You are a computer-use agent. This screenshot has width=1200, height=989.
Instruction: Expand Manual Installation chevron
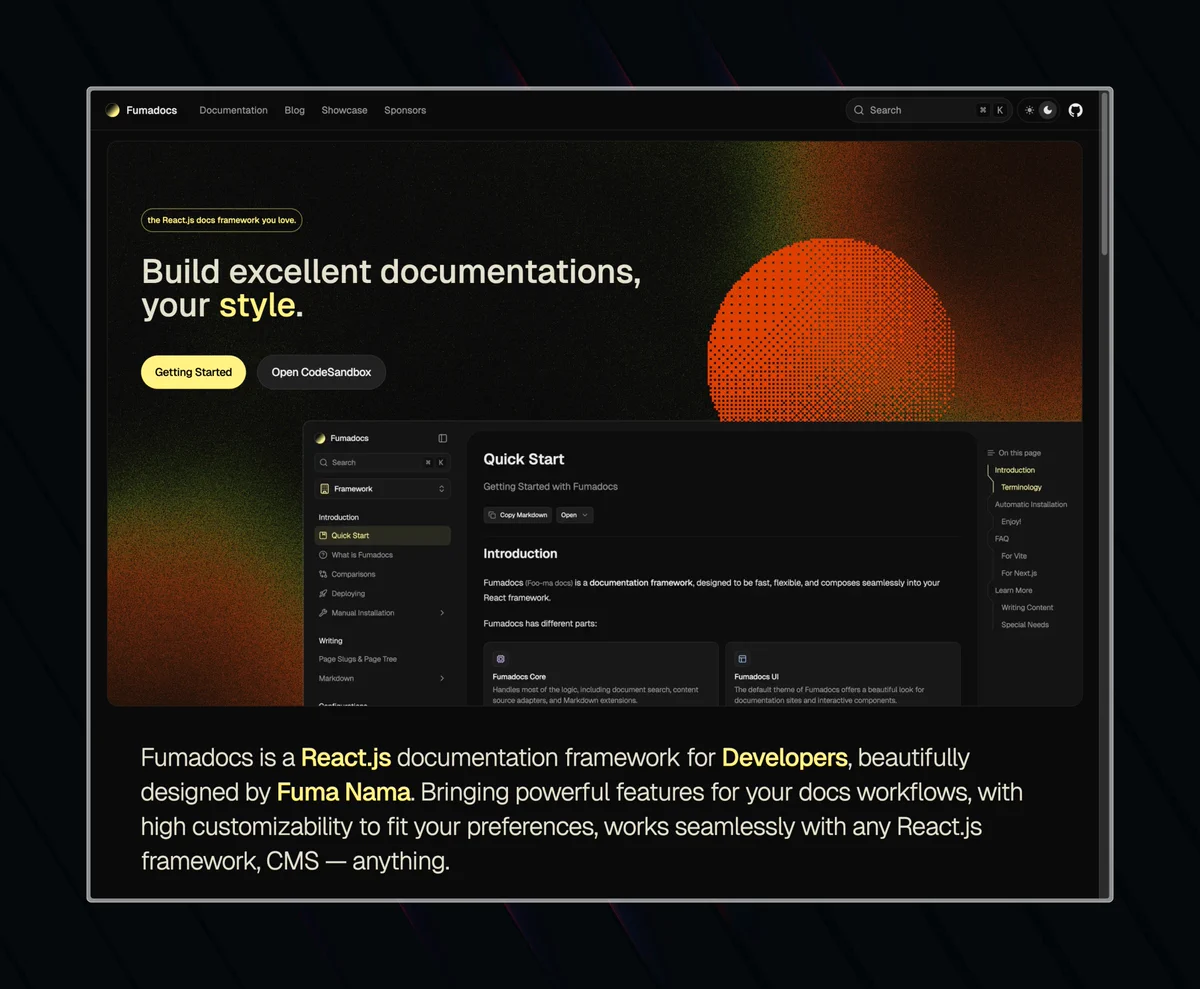pyautogui.click(x=442, y=613)
